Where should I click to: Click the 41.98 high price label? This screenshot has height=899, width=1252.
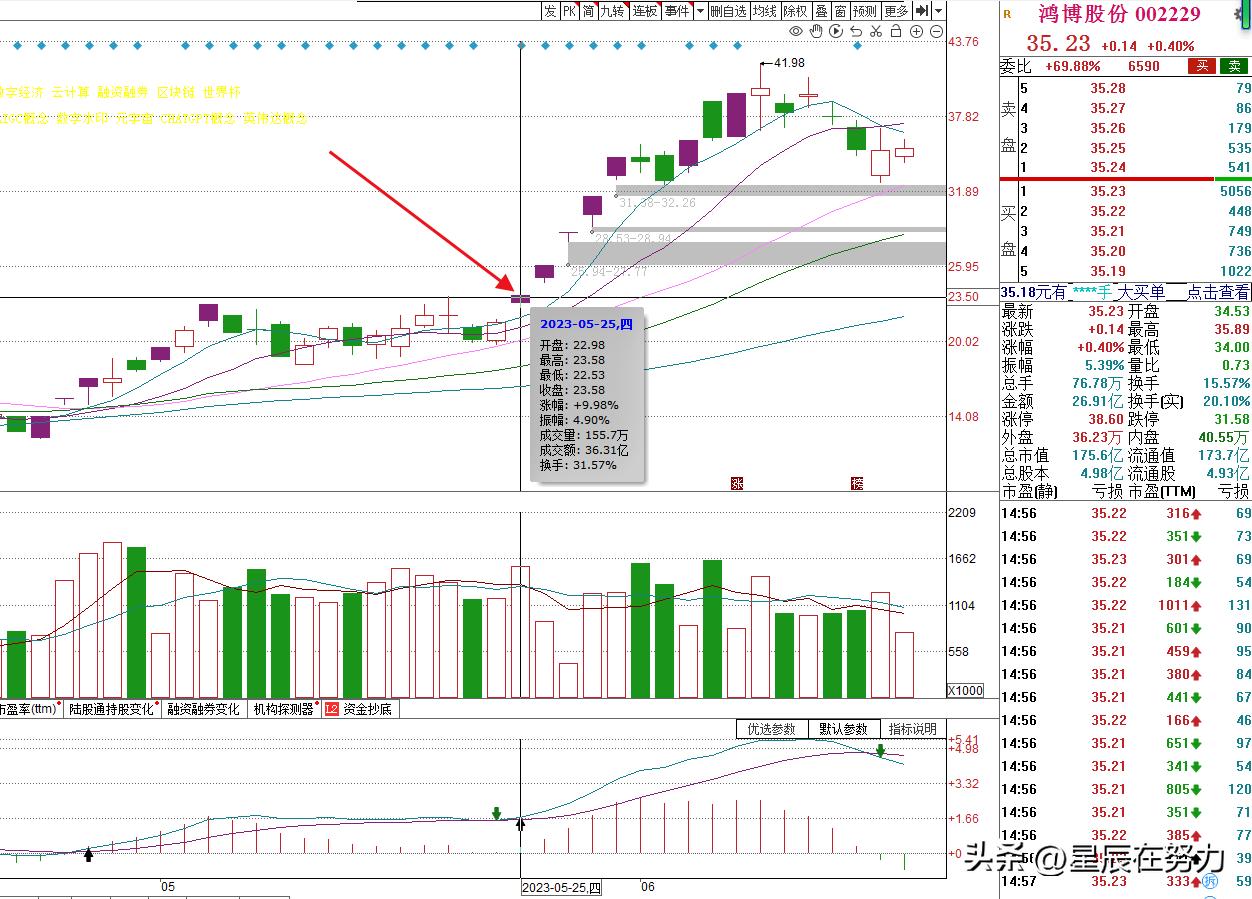(789, 63)
